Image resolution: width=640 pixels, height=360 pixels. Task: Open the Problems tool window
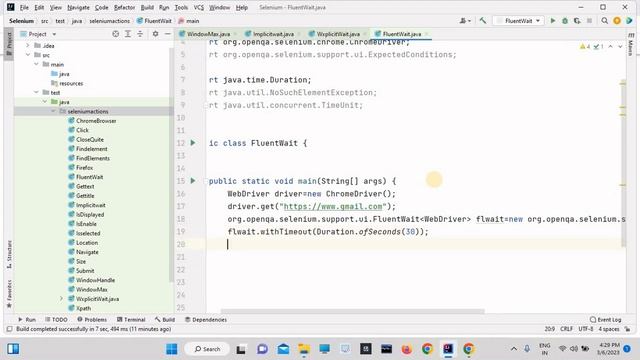click(x=92, y=319)
